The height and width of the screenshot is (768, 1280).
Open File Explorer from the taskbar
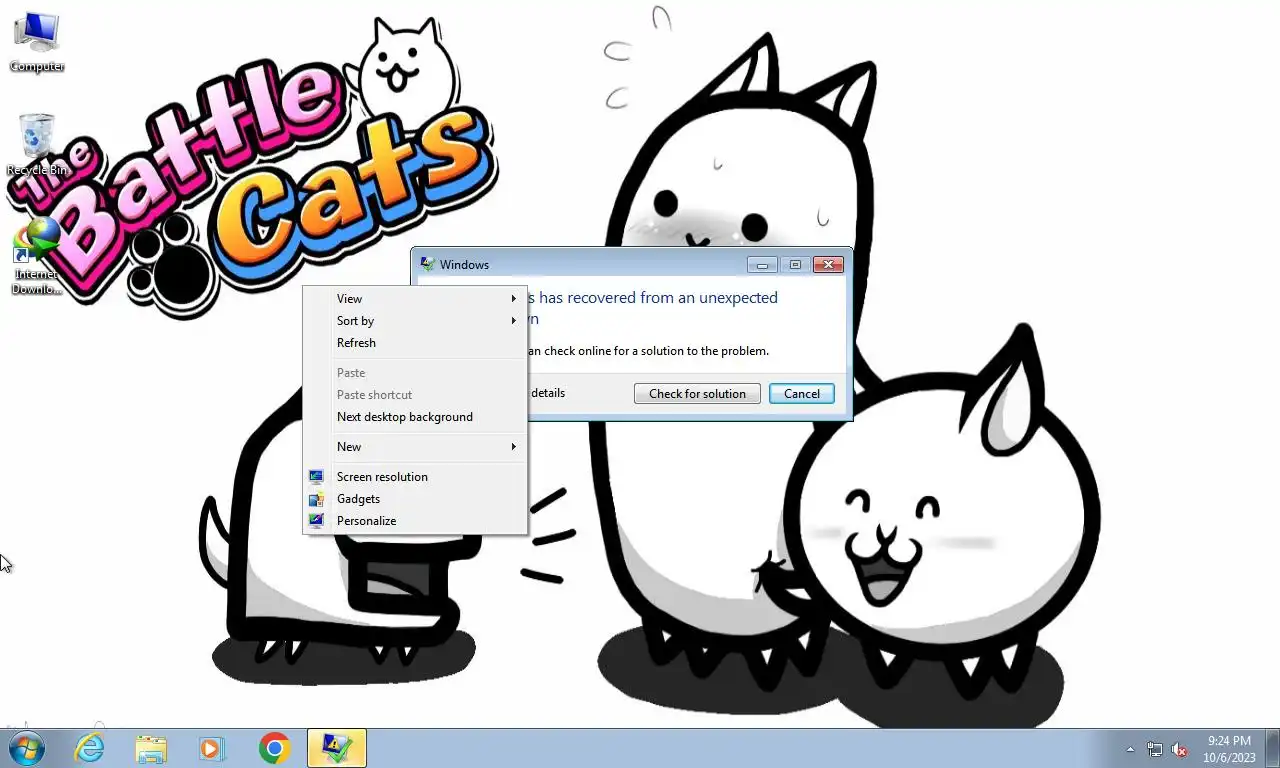[x=151, y=748]
